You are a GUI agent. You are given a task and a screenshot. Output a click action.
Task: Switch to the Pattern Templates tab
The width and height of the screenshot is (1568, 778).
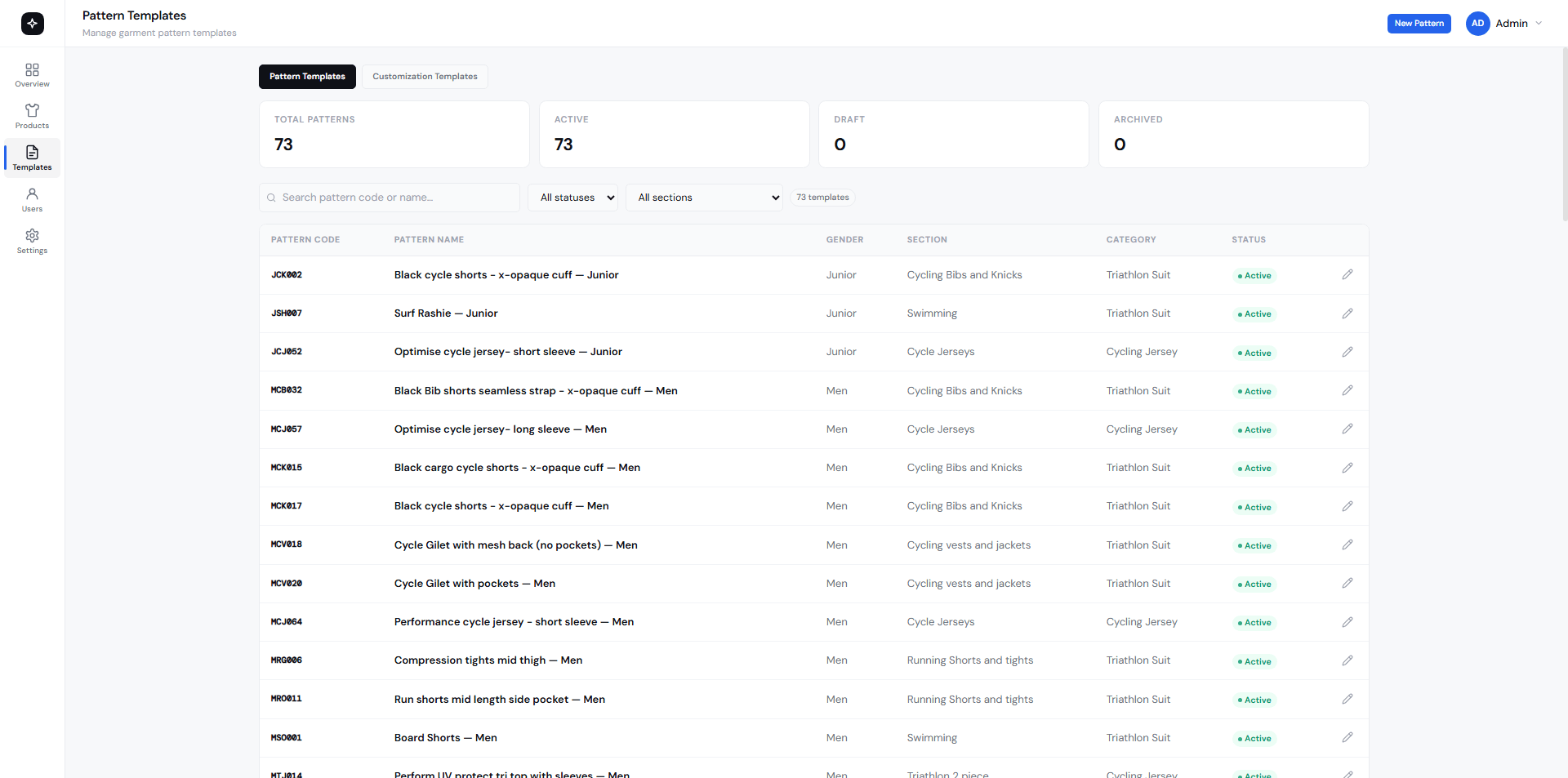(x=307, y=77)
